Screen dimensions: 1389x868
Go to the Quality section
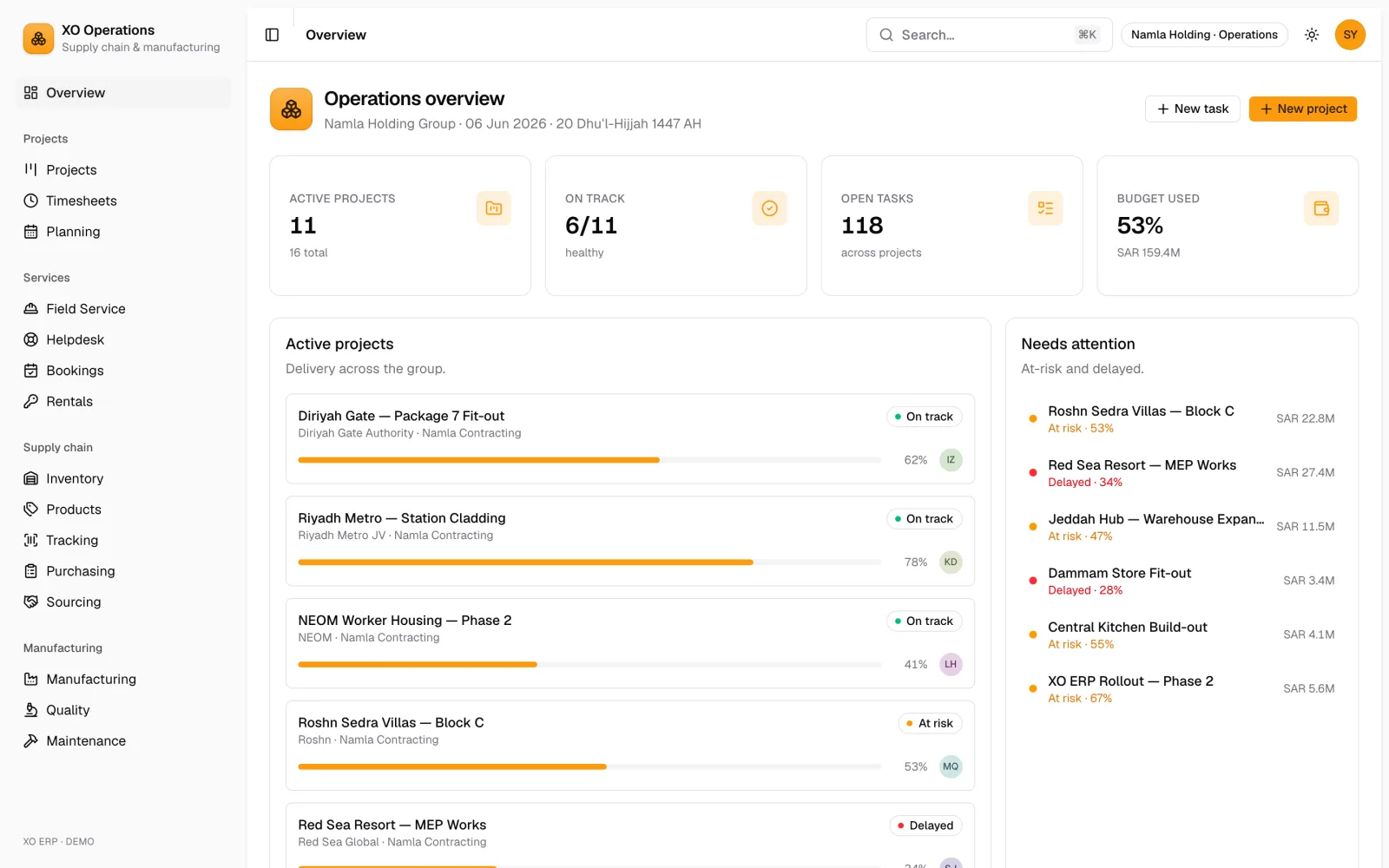coord(123,710)
